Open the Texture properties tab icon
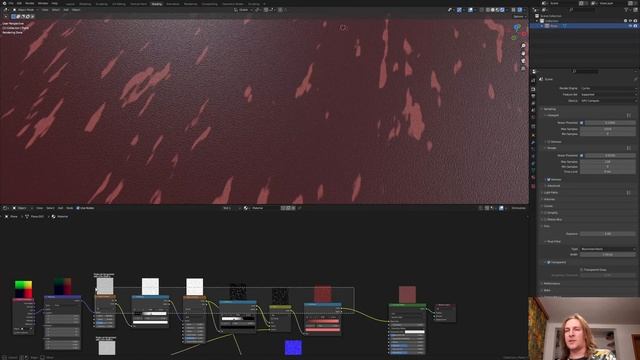Image resolution: width=640 pixels, height=360 pixels. click(x=533, y=186)
